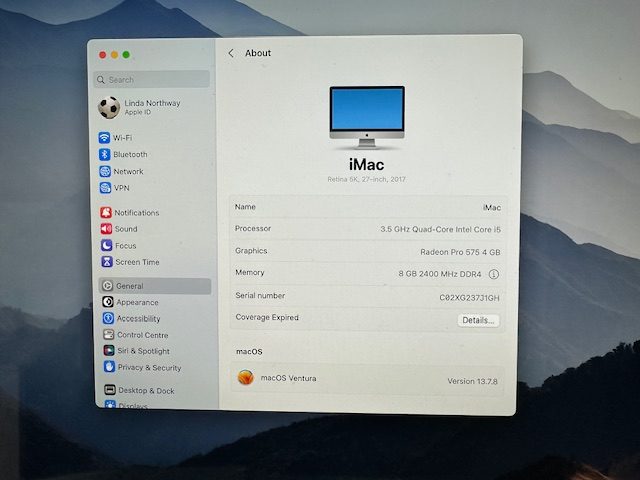The image size is (640, 480).
Task: Select the Desktop & Dock icon
Action: (x=110, y=390)
